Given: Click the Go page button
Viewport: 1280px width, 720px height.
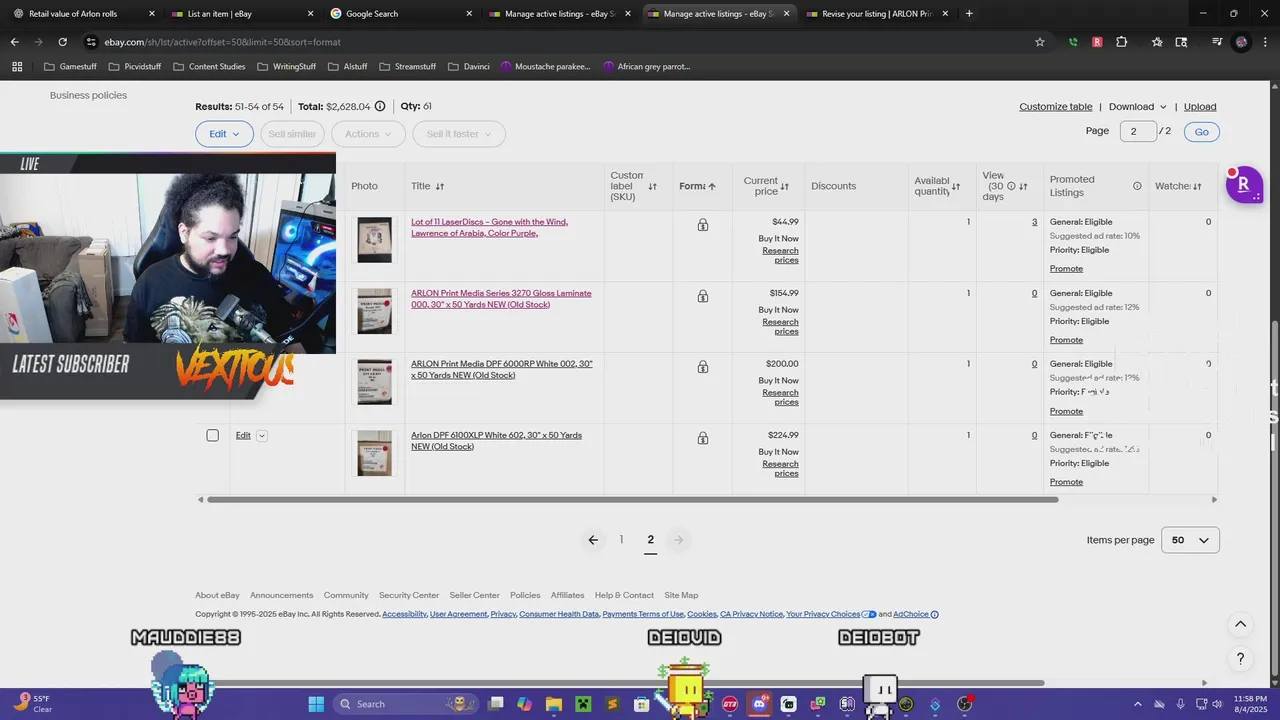Looking at the screenshot, I should [x=1201, y=132].
